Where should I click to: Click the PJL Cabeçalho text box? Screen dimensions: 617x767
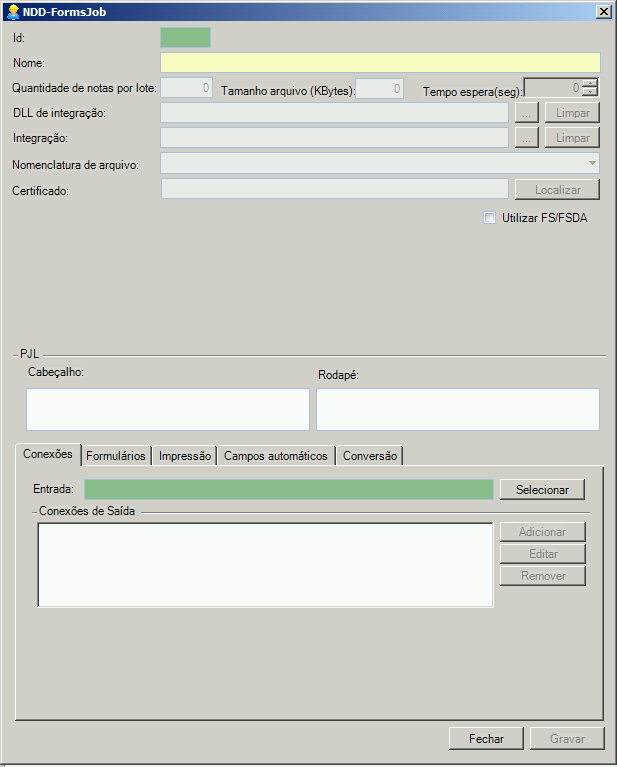pyautogui.click(x=168, y=409)
